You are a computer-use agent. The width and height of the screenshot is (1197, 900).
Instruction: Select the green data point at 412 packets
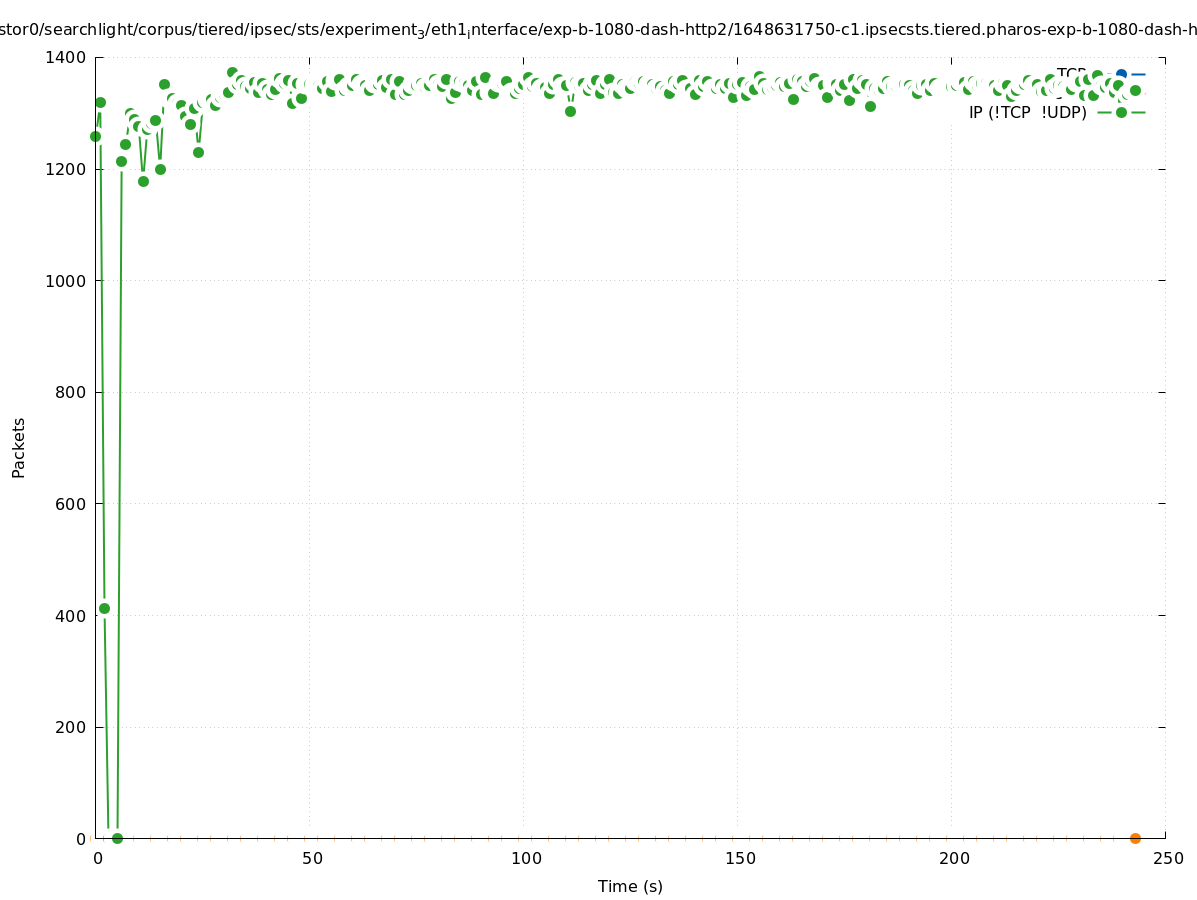click(104, 608)
